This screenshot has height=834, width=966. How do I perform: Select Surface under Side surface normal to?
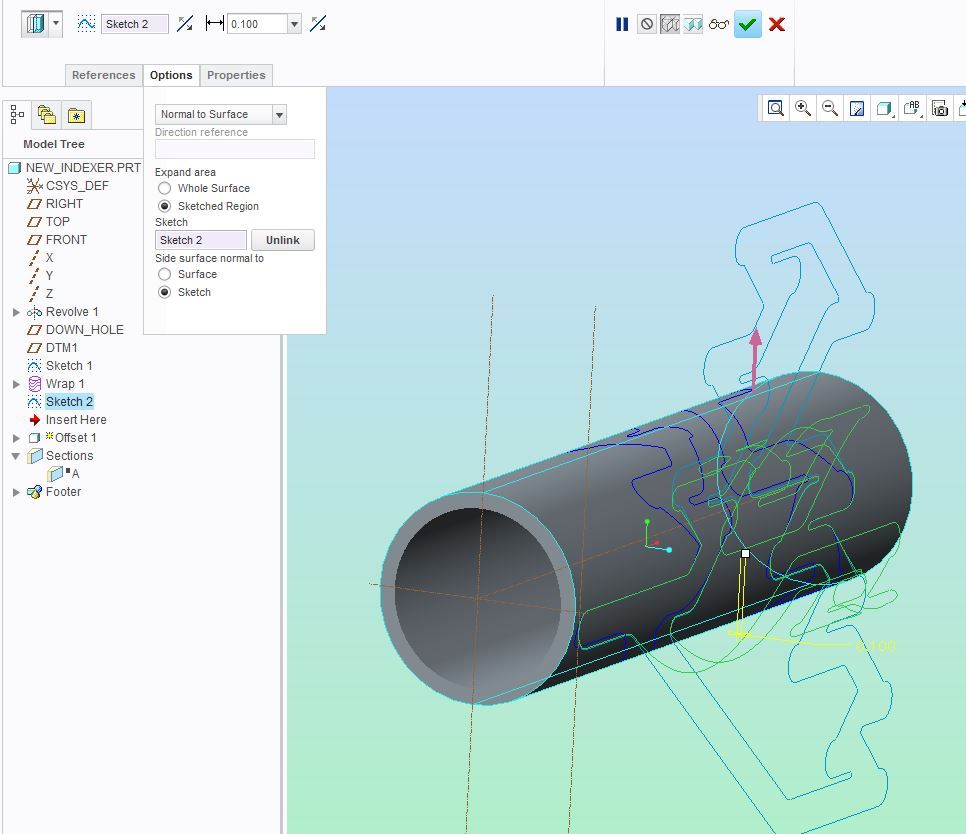tap(165, 274)
